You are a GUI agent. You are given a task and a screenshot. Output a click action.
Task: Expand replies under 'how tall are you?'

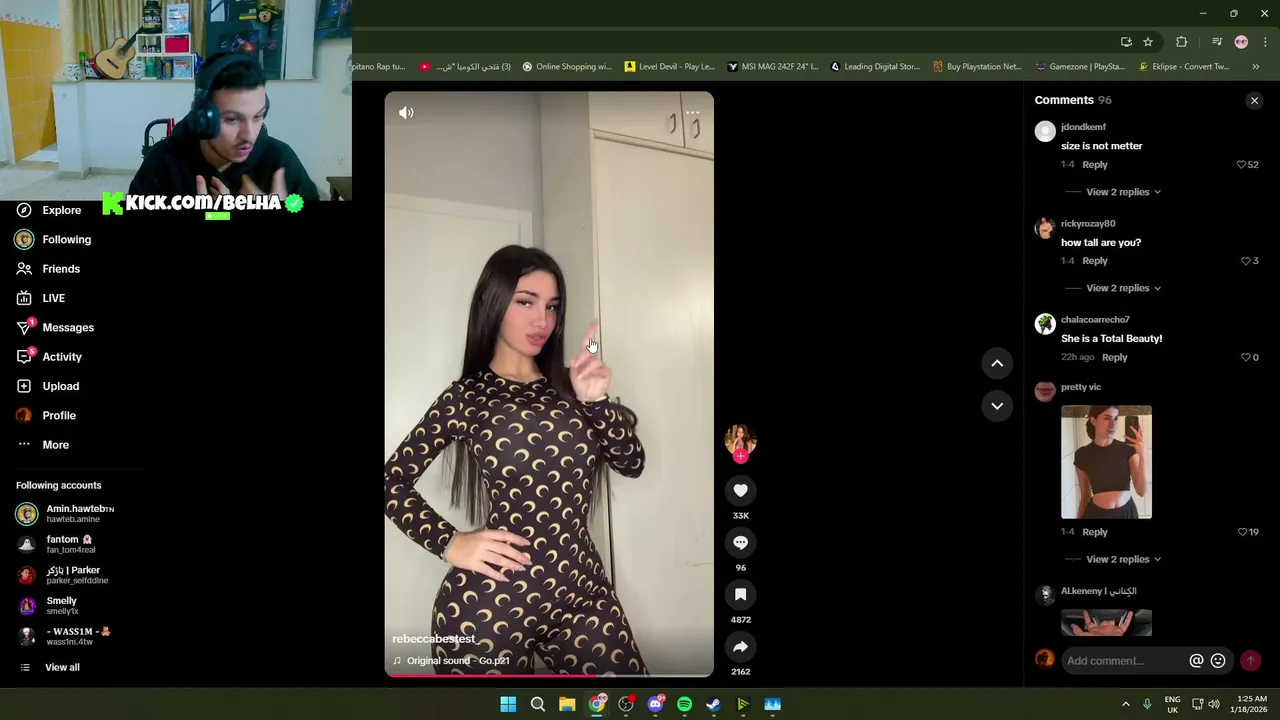click(x=1123, y=288)
